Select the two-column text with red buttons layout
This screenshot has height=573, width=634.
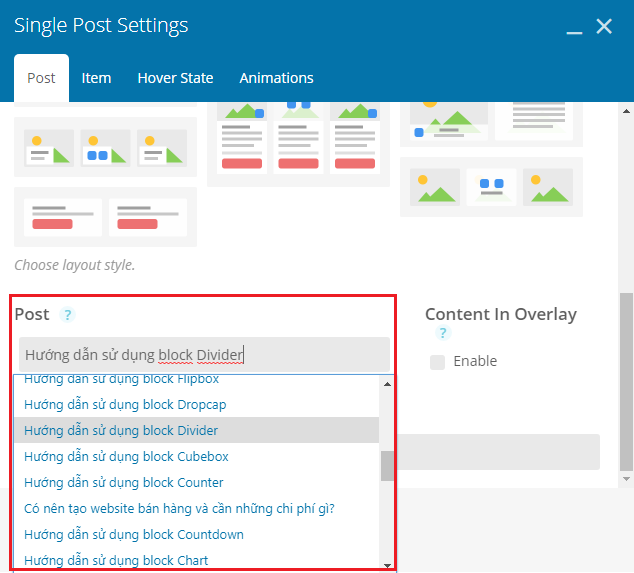tap(105, 216)
